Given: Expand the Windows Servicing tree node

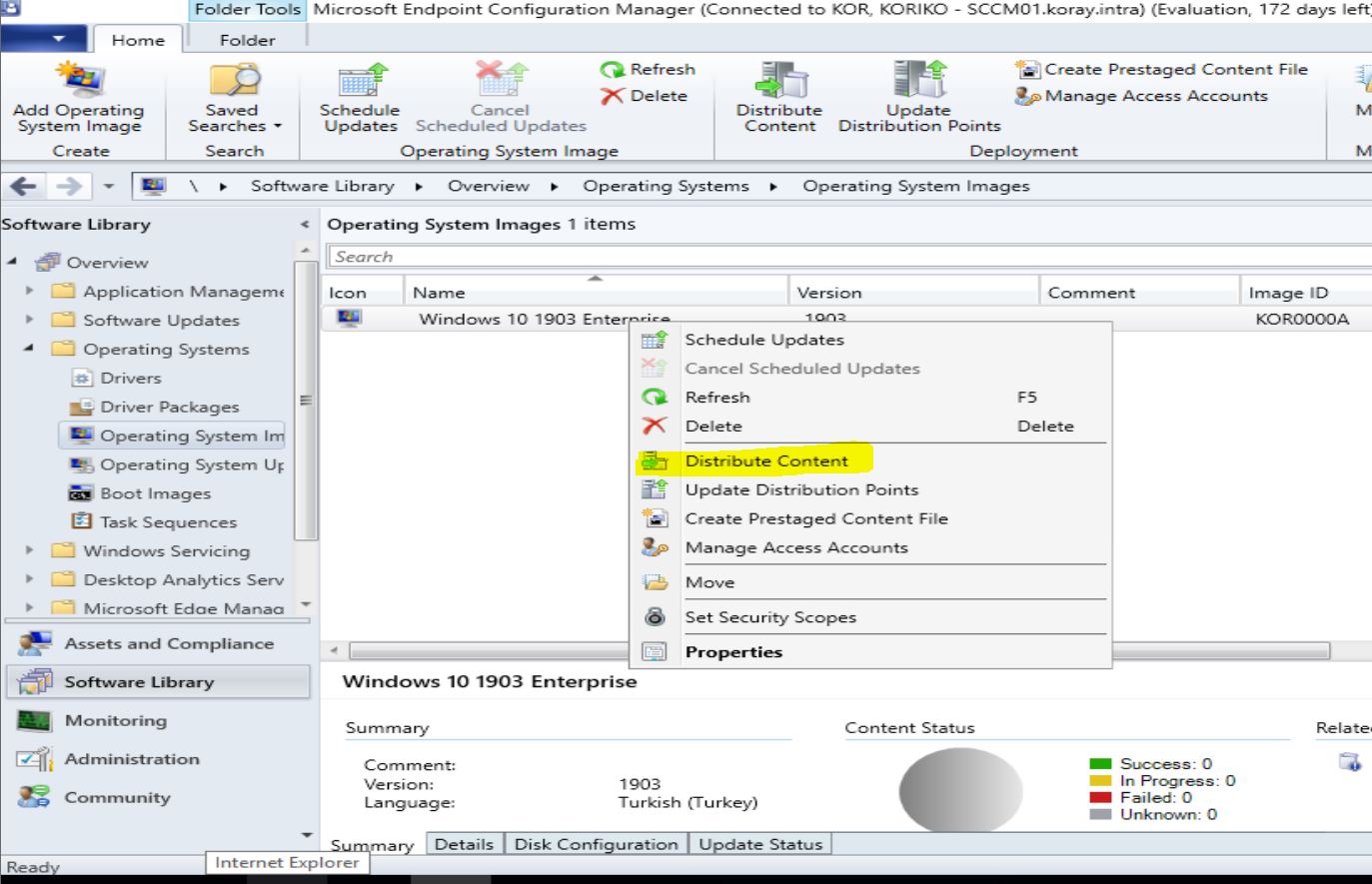Looking at the screenshot, I should (30, 550).
